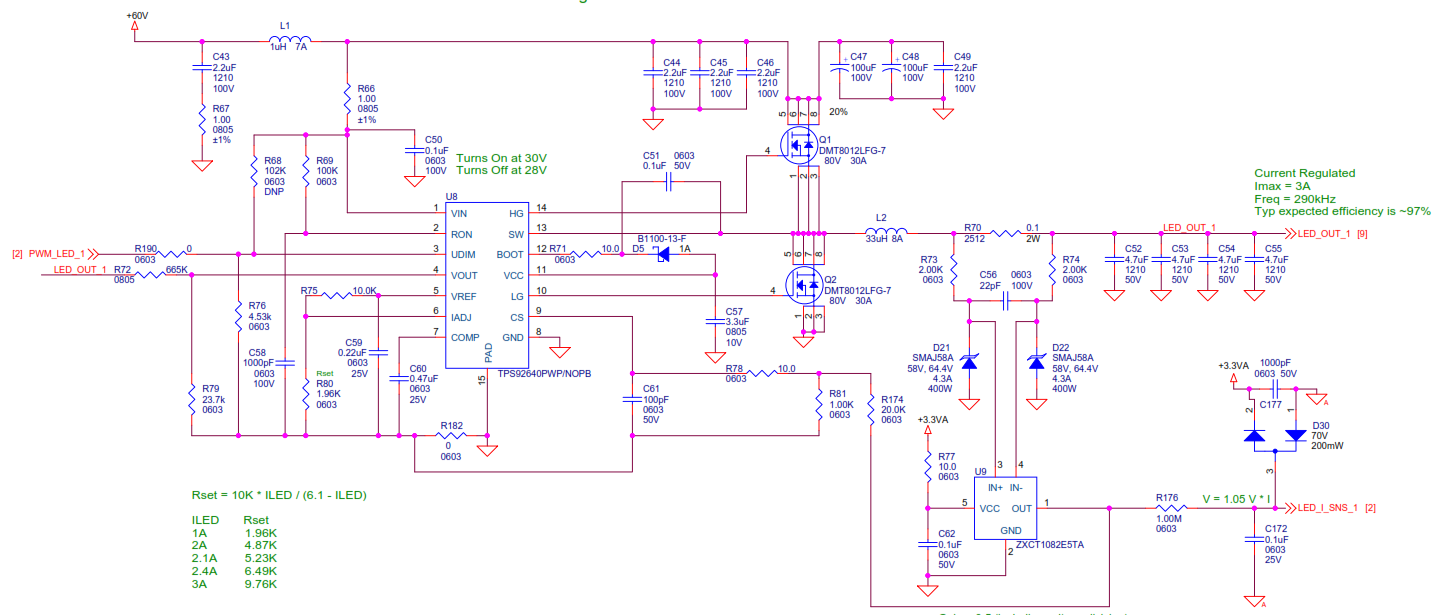Select the L2 33uH inductor symbol
The width and height of the screenshot is (1449, 615).
(884, 231)
